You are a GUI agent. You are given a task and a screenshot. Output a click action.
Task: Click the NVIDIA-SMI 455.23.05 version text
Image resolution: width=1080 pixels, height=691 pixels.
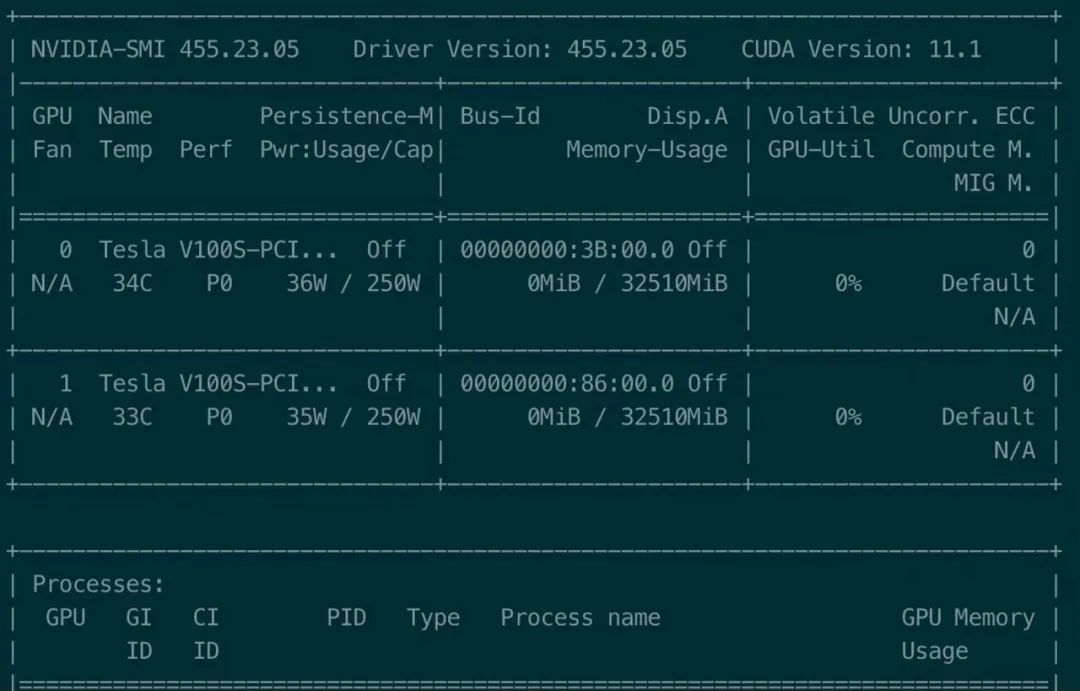(165, 49)
